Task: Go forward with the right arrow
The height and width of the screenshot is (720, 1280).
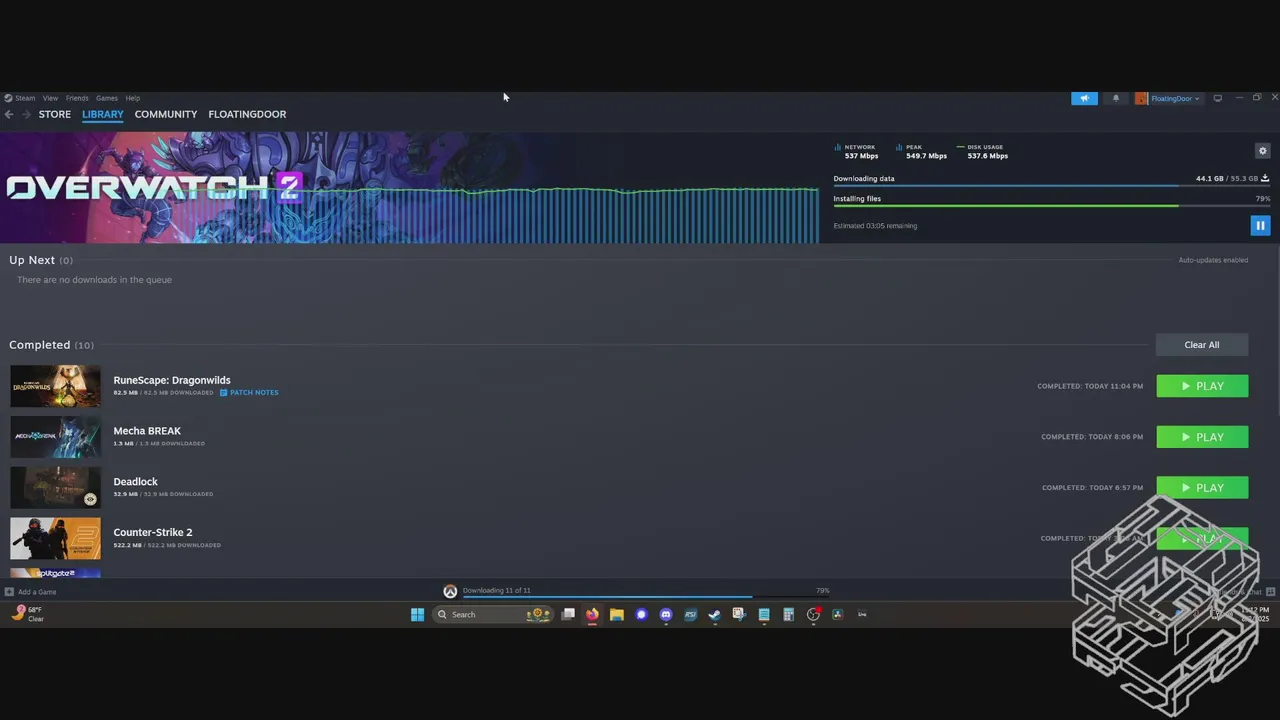Action: 26,114
